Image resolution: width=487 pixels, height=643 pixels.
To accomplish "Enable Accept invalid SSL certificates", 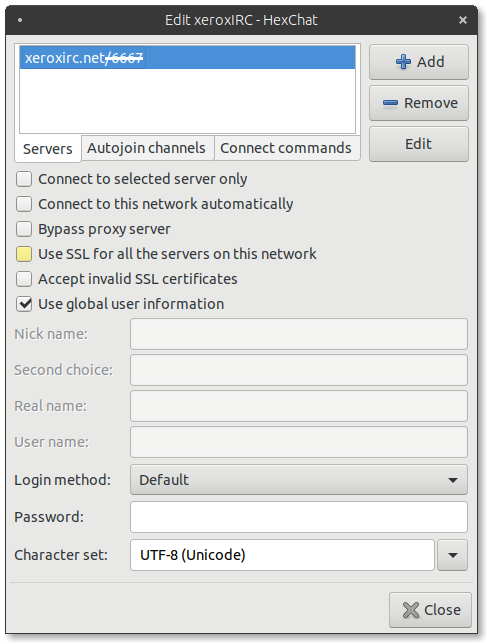I will click(24, 279).
